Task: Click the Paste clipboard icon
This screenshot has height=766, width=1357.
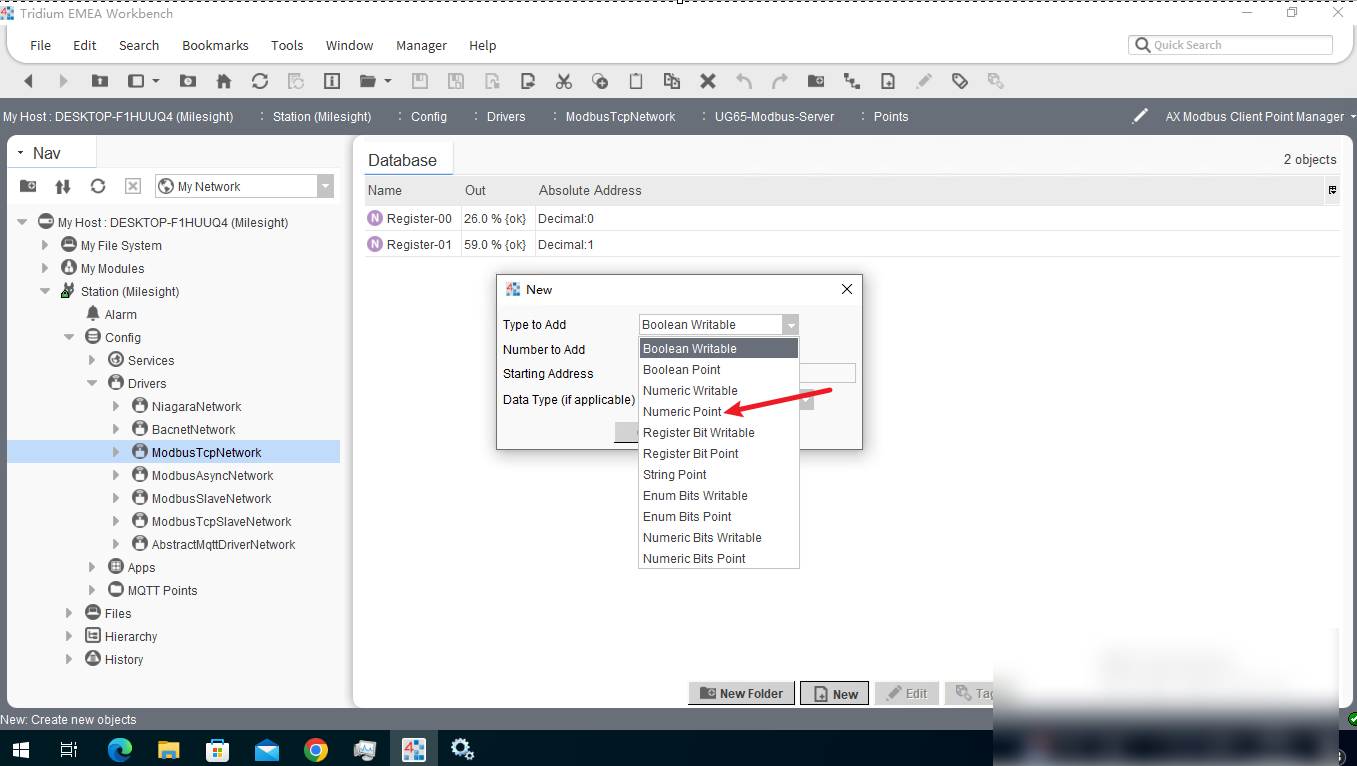Action: 636,81
